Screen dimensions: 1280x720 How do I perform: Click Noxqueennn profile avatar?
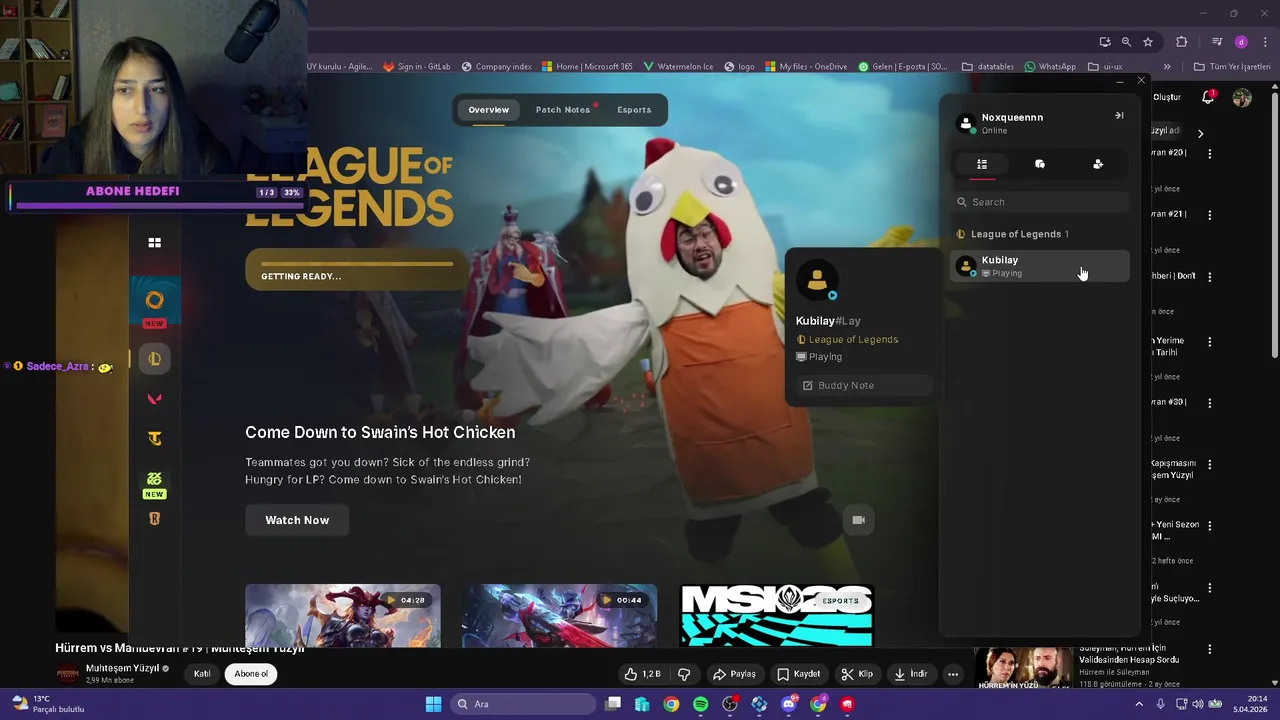coord(966,123)
